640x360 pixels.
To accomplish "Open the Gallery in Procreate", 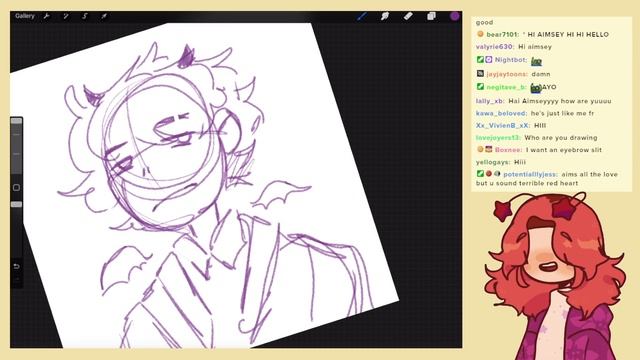I will pyautogui.click(x=24, y=16).
